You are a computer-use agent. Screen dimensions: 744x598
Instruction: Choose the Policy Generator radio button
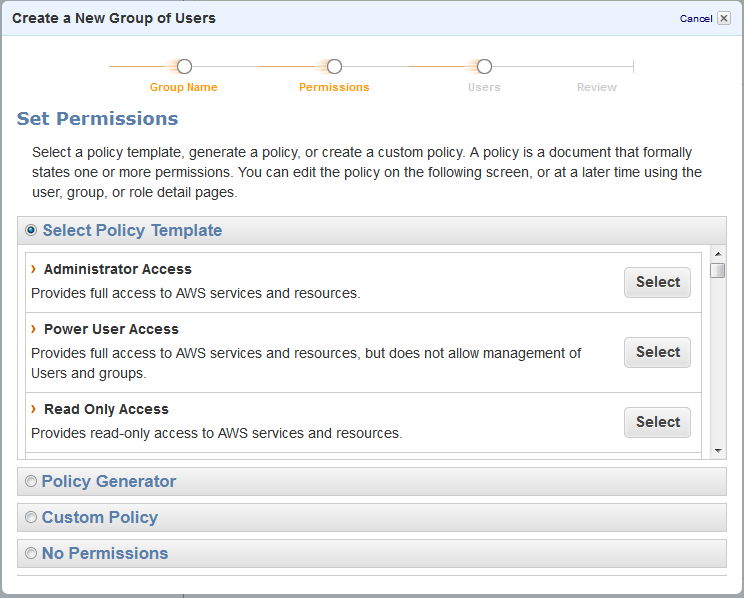(x=31, y=481)
